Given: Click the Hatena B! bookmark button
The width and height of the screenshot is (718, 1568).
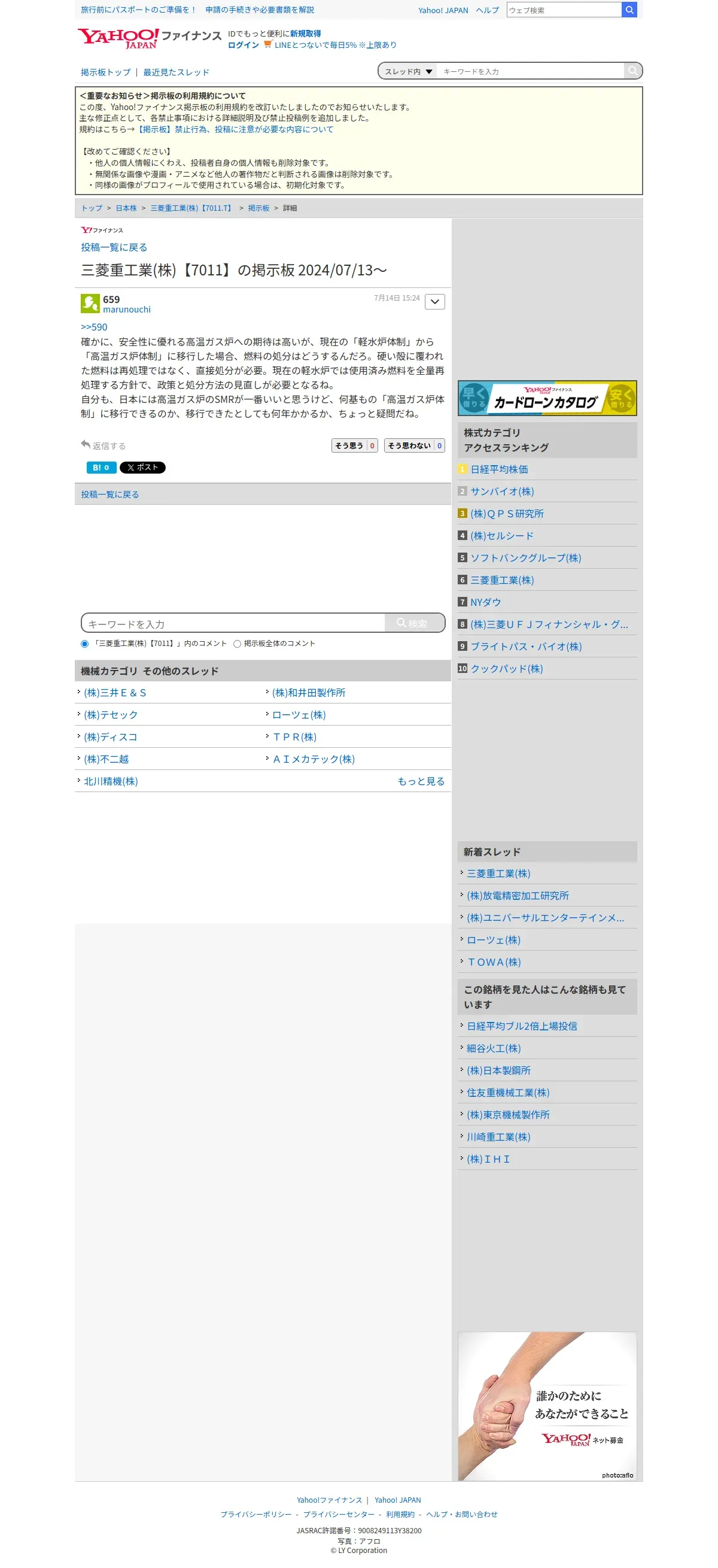Looking at the screenshot, I should 101,468.
